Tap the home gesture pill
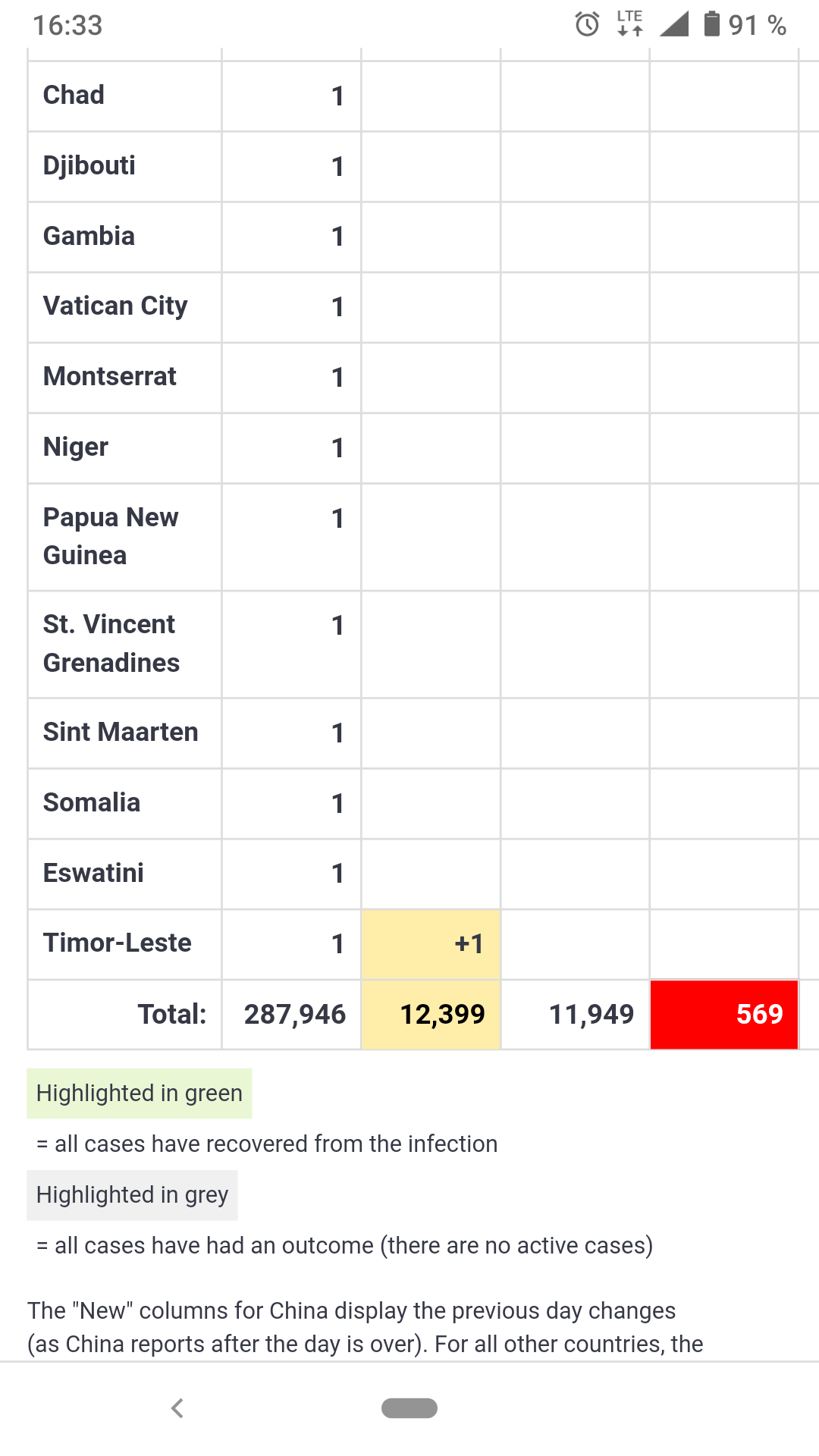Image resolution: width=819 pixels, height=1456 pixels. click(409, 1407)
